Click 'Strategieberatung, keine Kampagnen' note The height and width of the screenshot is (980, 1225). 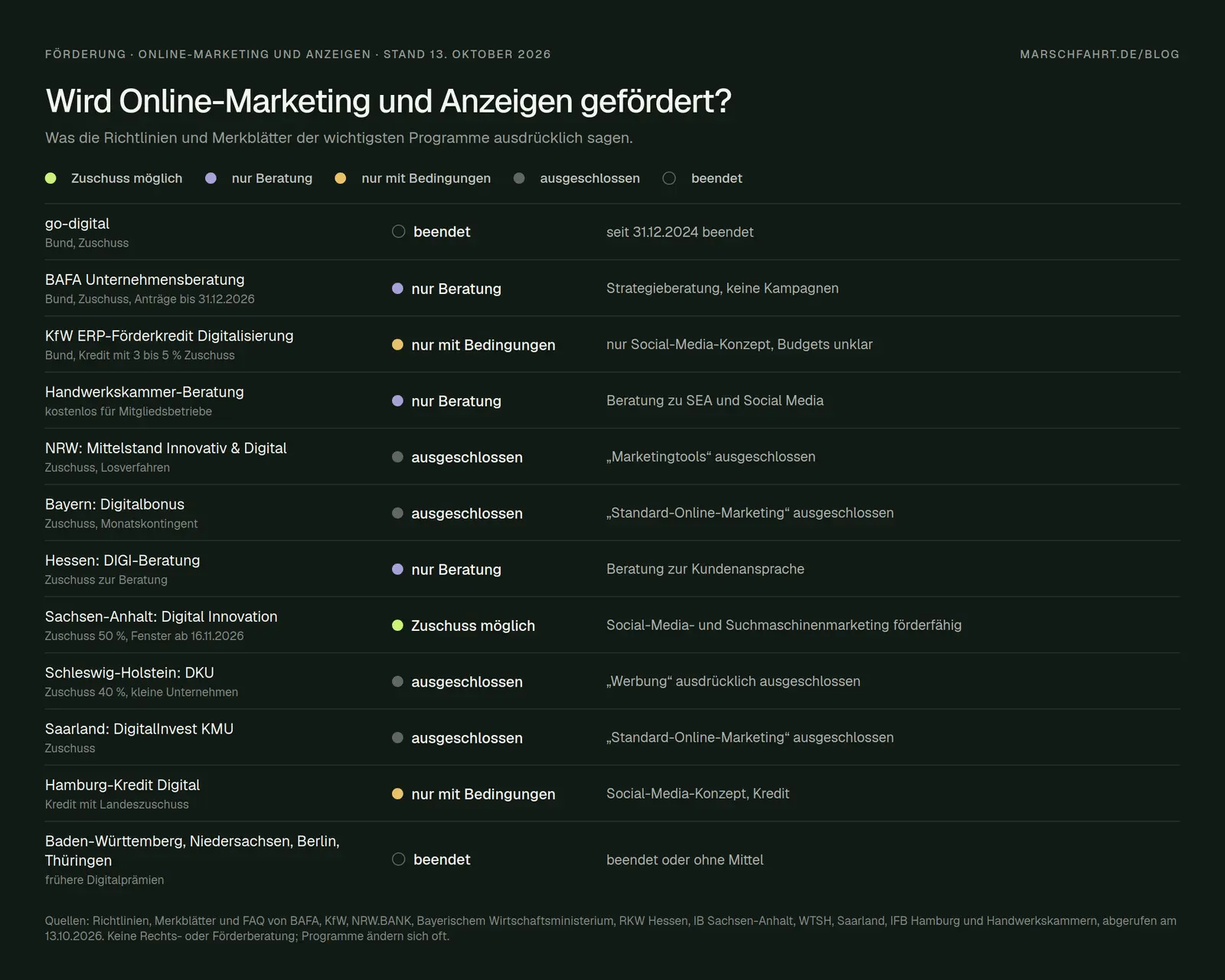723,288
